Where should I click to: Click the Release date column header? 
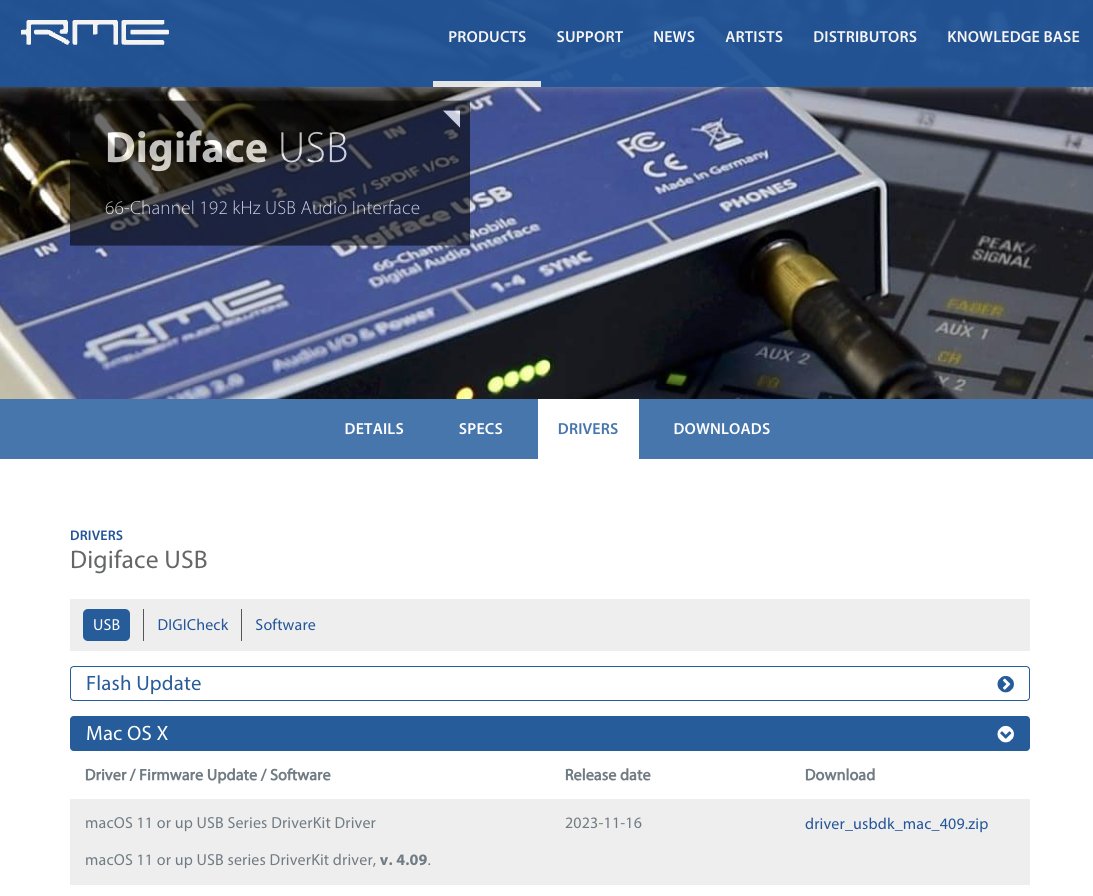coord(607,775)
